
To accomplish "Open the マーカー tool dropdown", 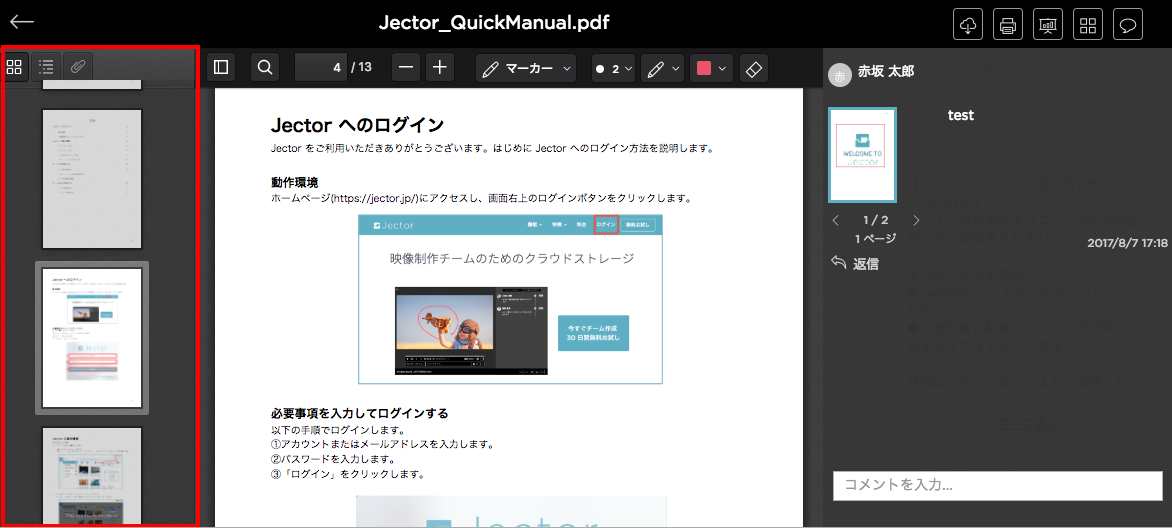I will pyautogui.click(x=526, y=68).
